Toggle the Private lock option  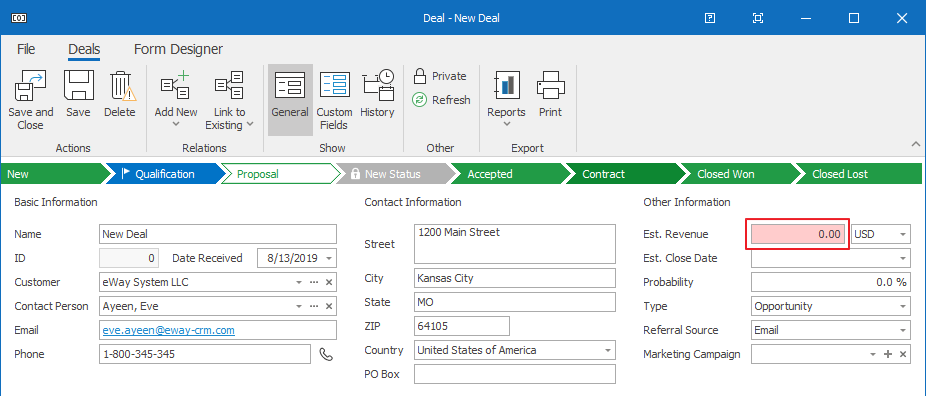point(440,76)
